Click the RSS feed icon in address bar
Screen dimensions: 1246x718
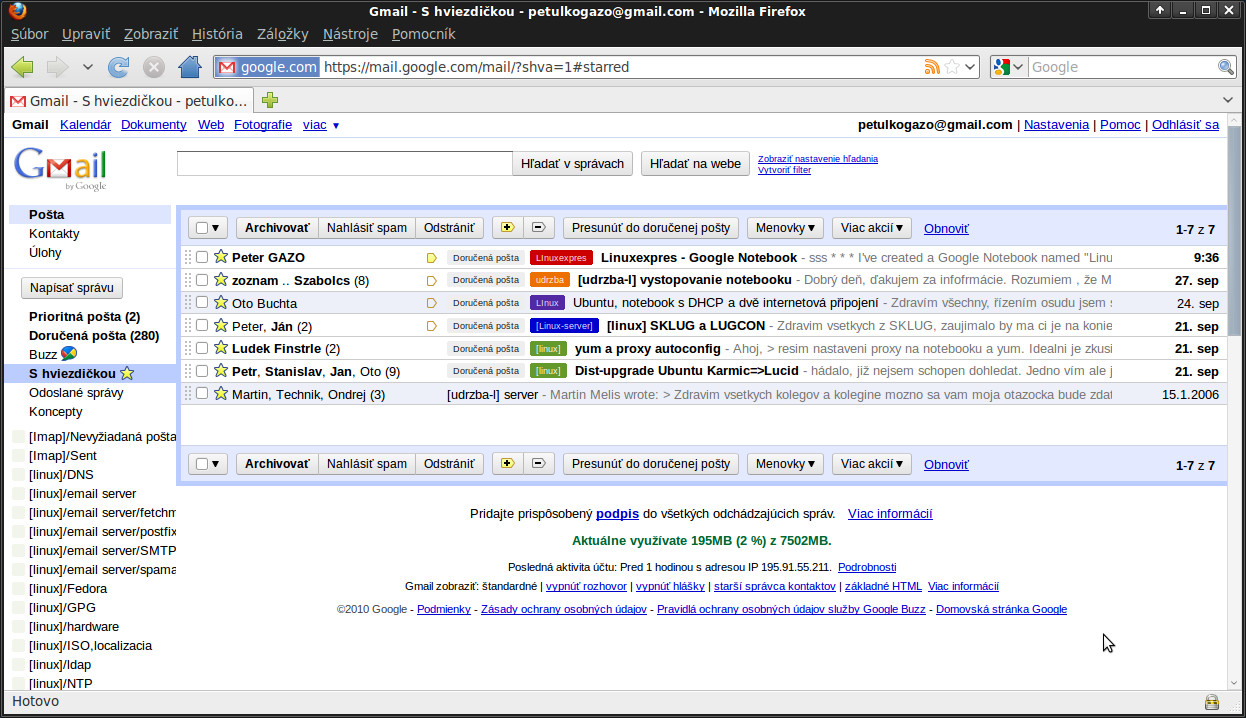(x=932, y=67)
